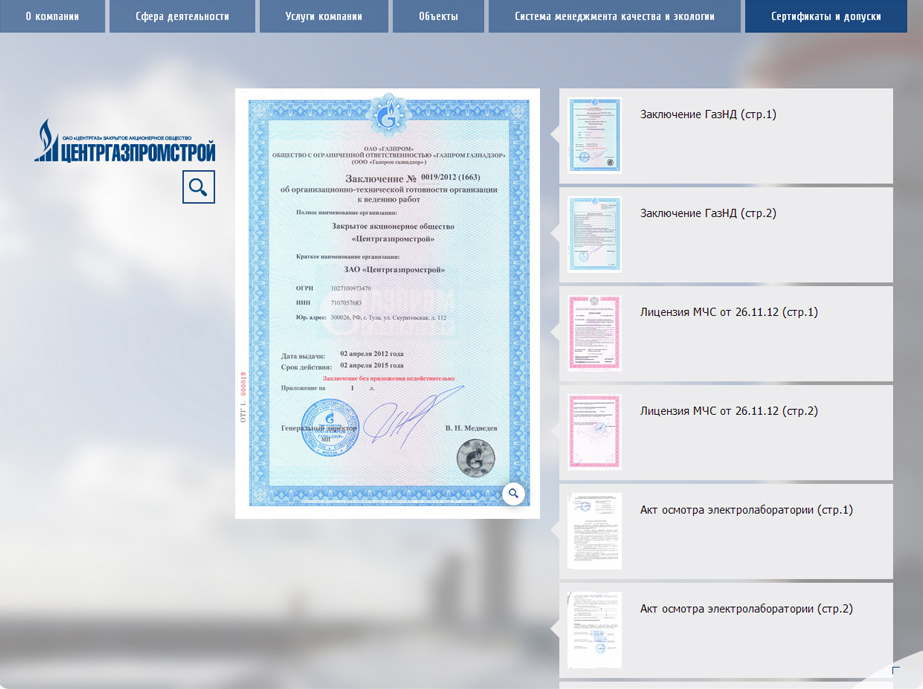This screenshot has height=689, width=923.
Task: Select thumbnail Акт осмотра электролаборатории (стр.2)
Action: (595, 630)
